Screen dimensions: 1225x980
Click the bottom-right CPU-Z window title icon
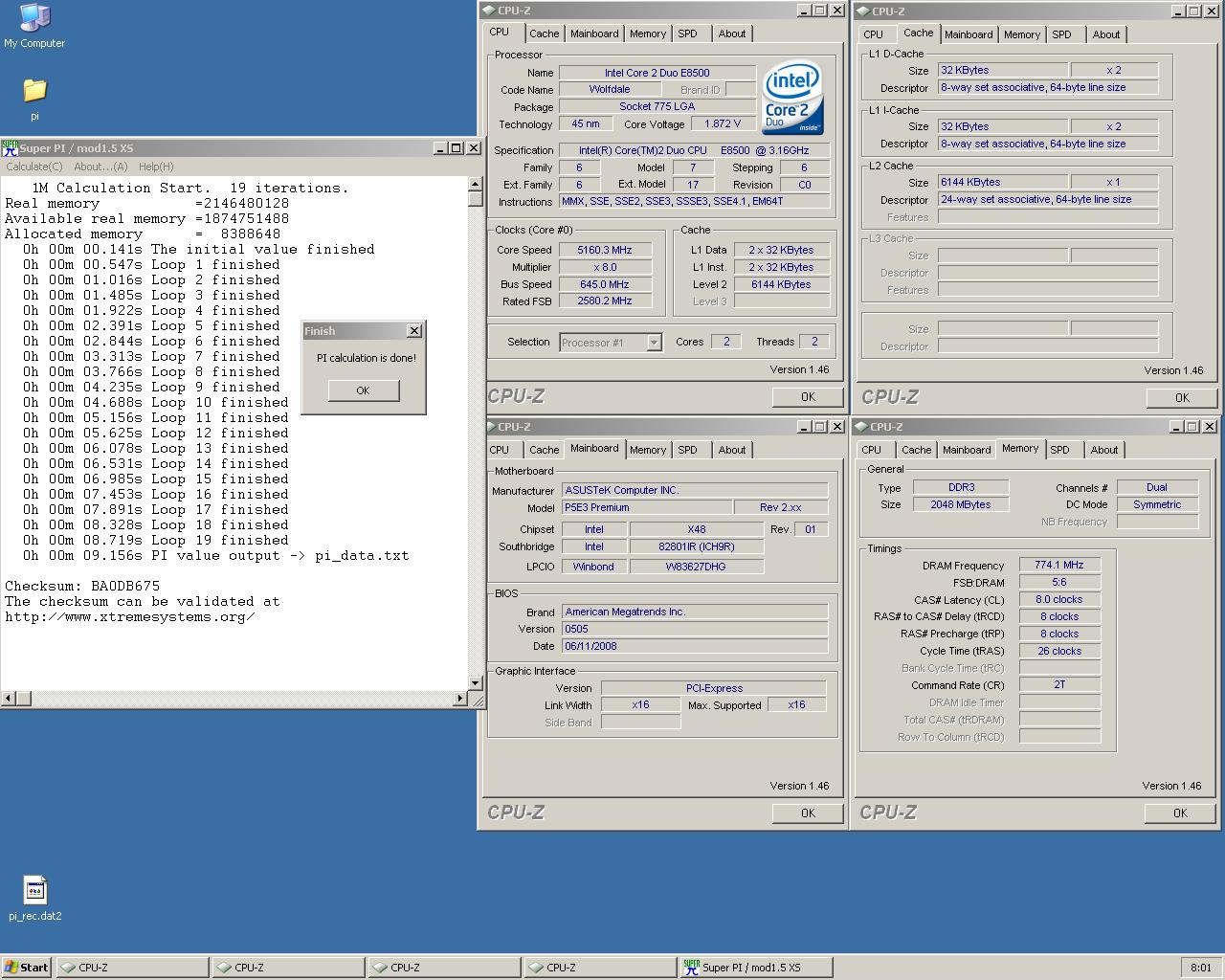click(860, 427)
